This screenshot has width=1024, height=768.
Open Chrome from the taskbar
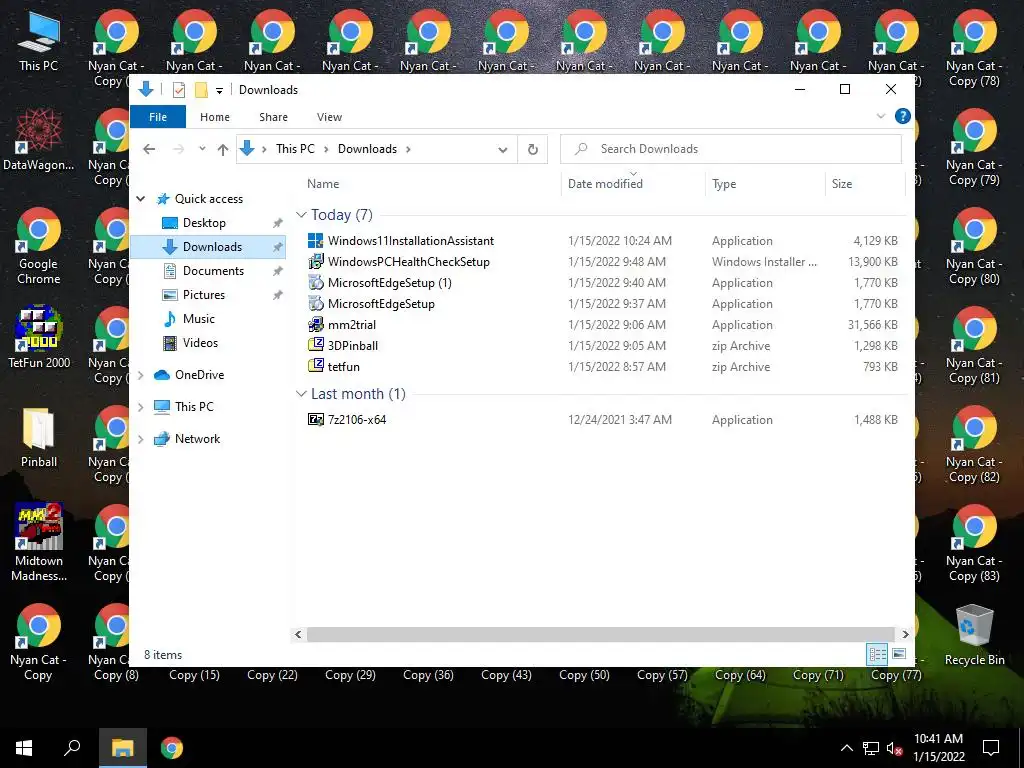[172, 748]
